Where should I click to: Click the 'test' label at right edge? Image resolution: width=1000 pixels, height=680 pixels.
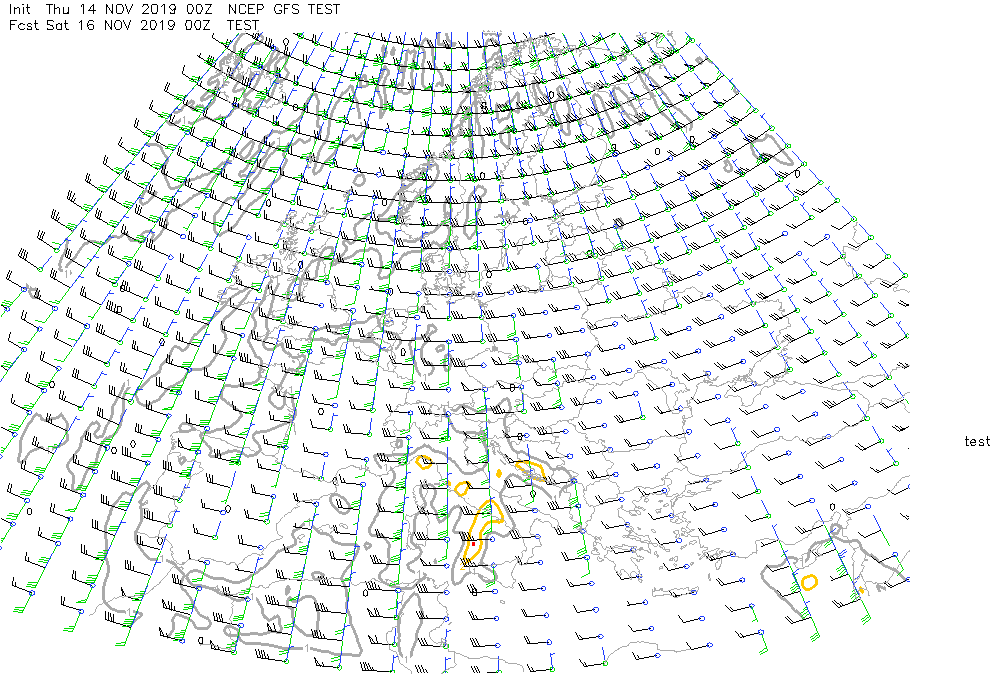[x=977, y=441]
